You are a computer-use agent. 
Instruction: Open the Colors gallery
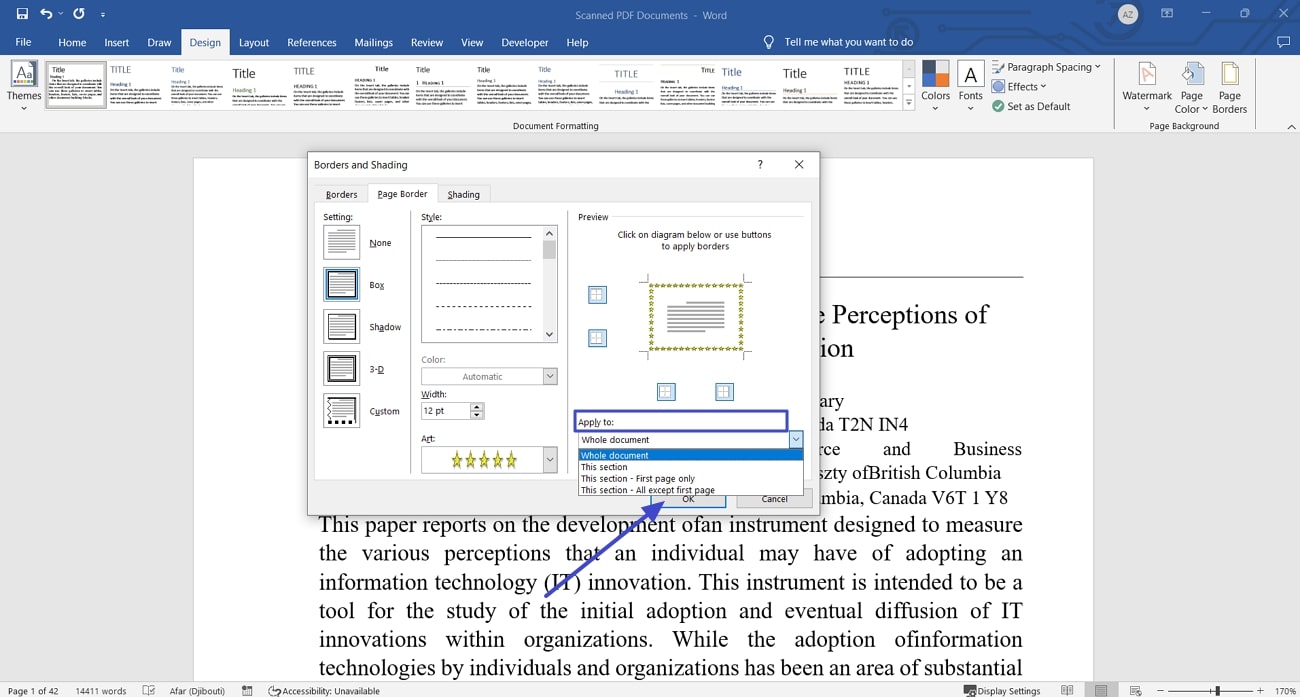(935, 85)
